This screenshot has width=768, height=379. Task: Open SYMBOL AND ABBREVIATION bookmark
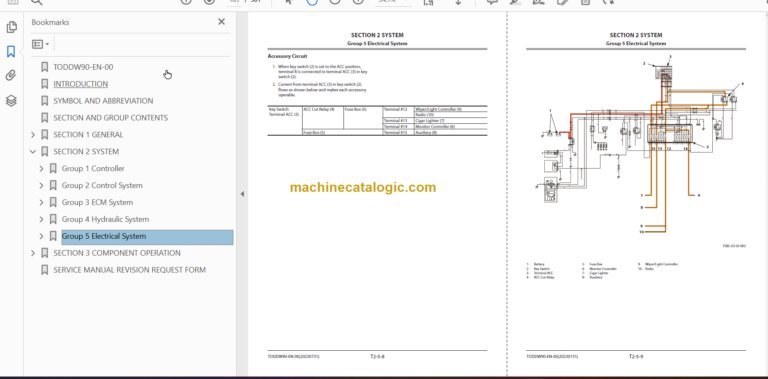click(103, 101)
